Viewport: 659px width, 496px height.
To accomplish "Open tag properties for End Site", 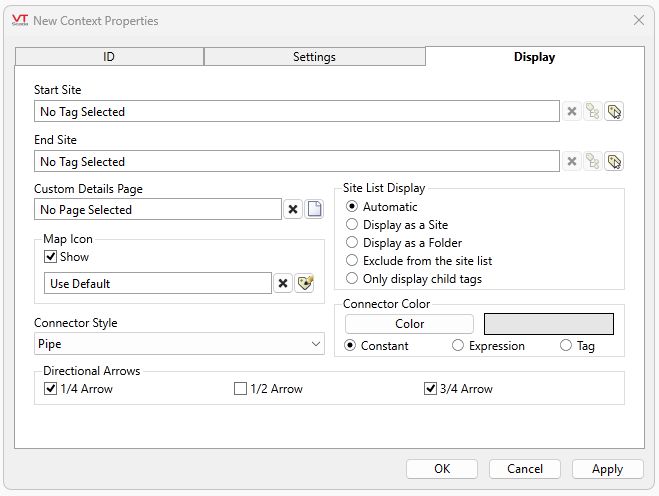I will [593, 161].
